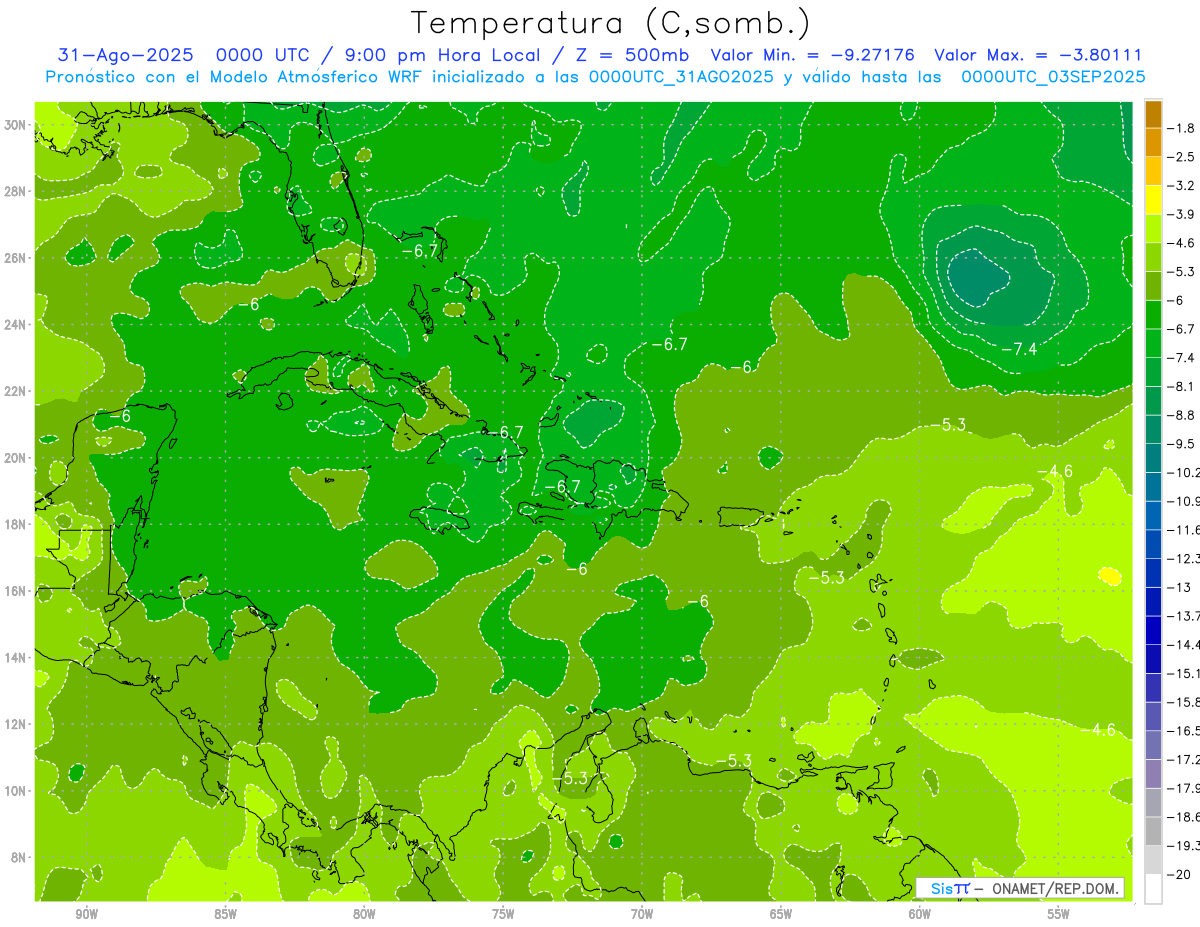The width and height of the screenshot is (1200, 927).
Task: Click the 12N latitude axis label
Action: [16, 724]
